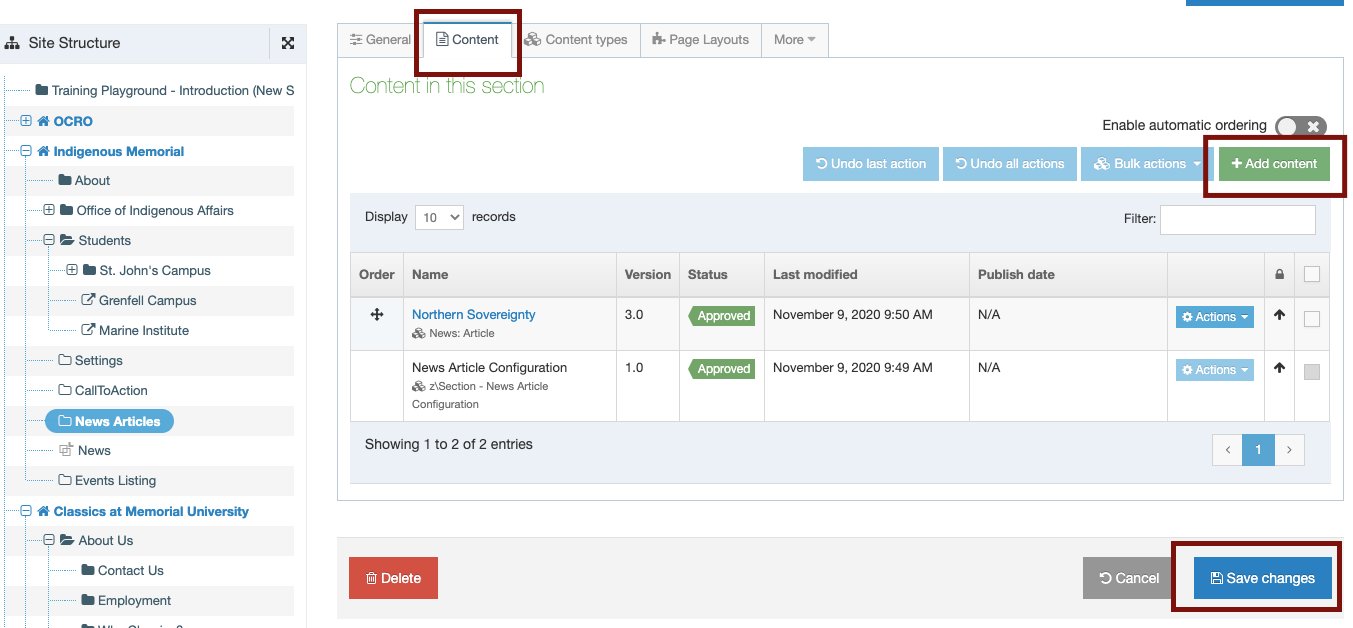Select the OCRO home site node
This screenshot has width=1353, height=628.
click(72, 121)
